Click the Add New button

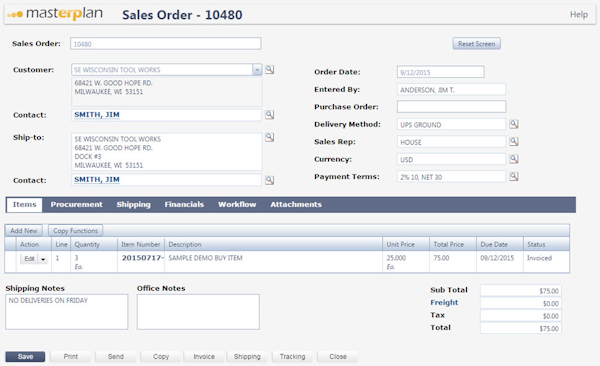click(24, 231)
